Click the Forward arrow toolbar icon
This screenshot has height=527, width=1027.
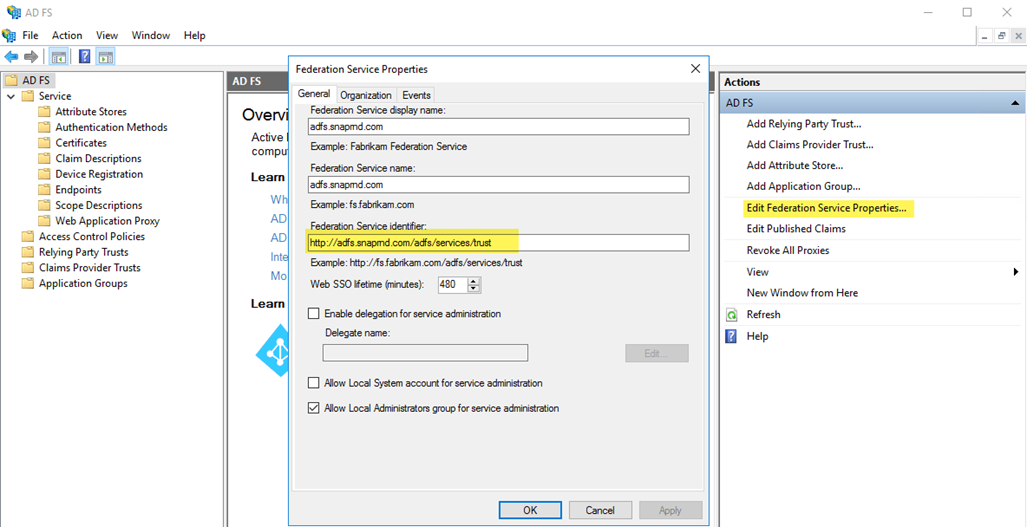click(x=31, y=57)
